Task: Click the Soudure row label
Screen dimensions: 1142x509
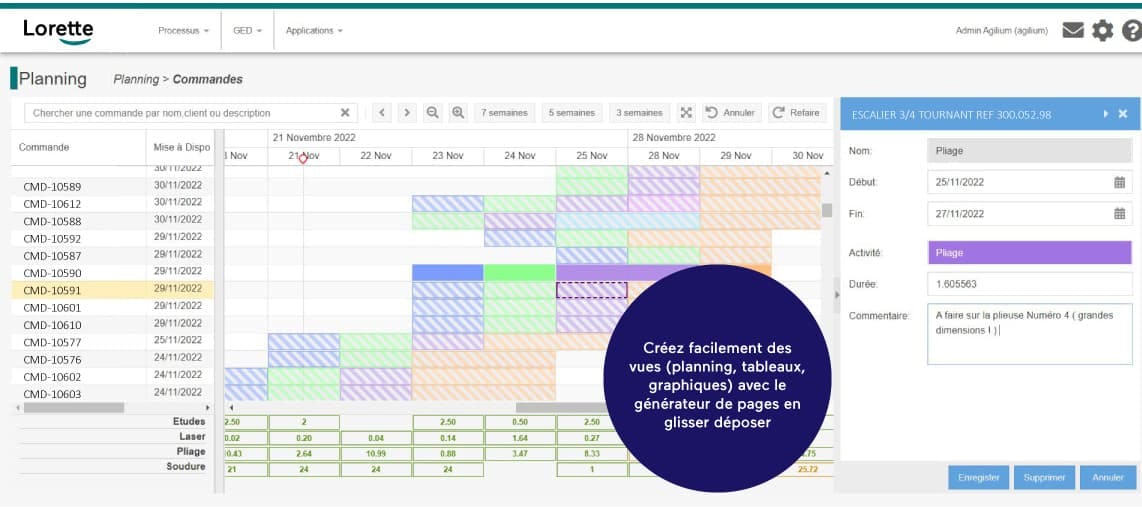Action: coord(186,467)
